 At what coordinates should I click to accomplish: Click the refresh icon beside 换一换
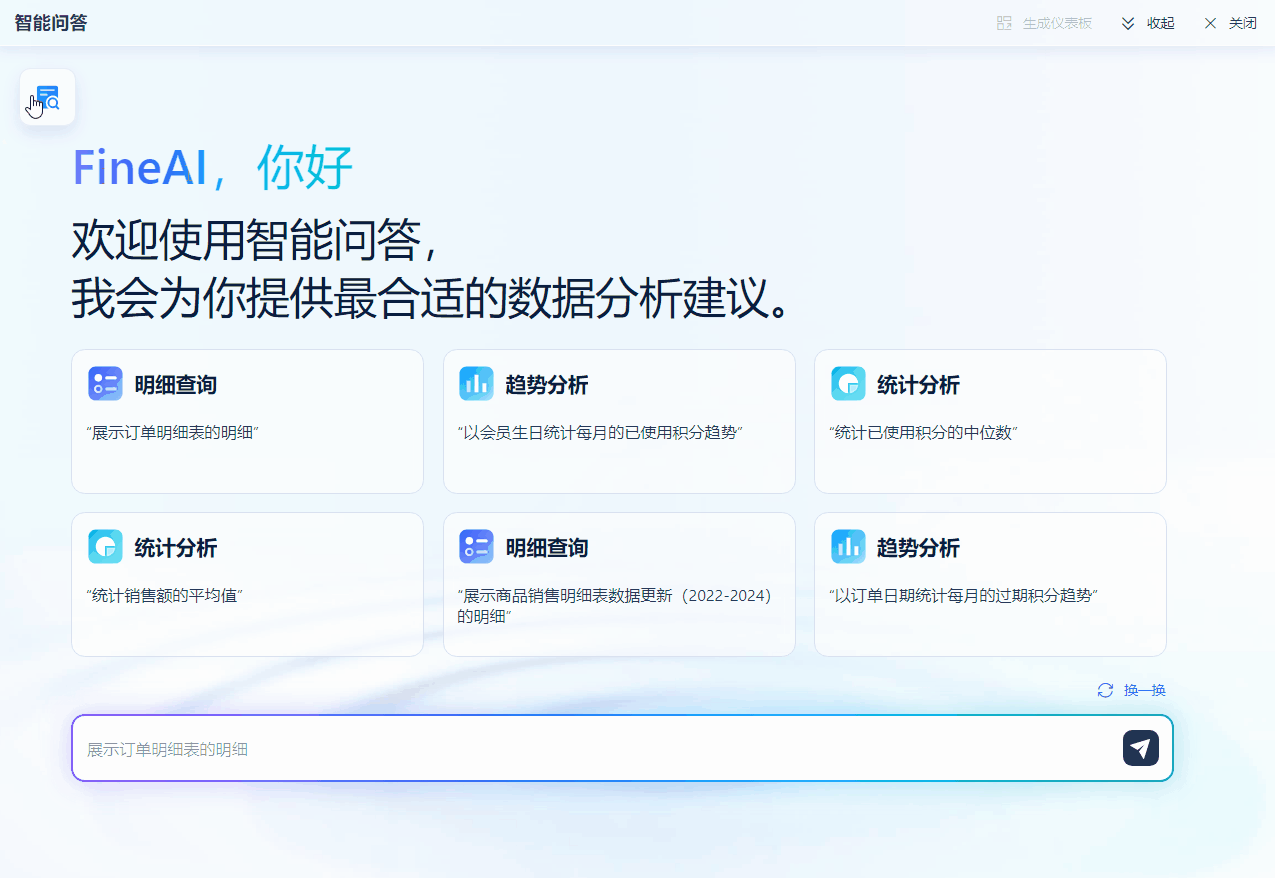pos(1105,690)
